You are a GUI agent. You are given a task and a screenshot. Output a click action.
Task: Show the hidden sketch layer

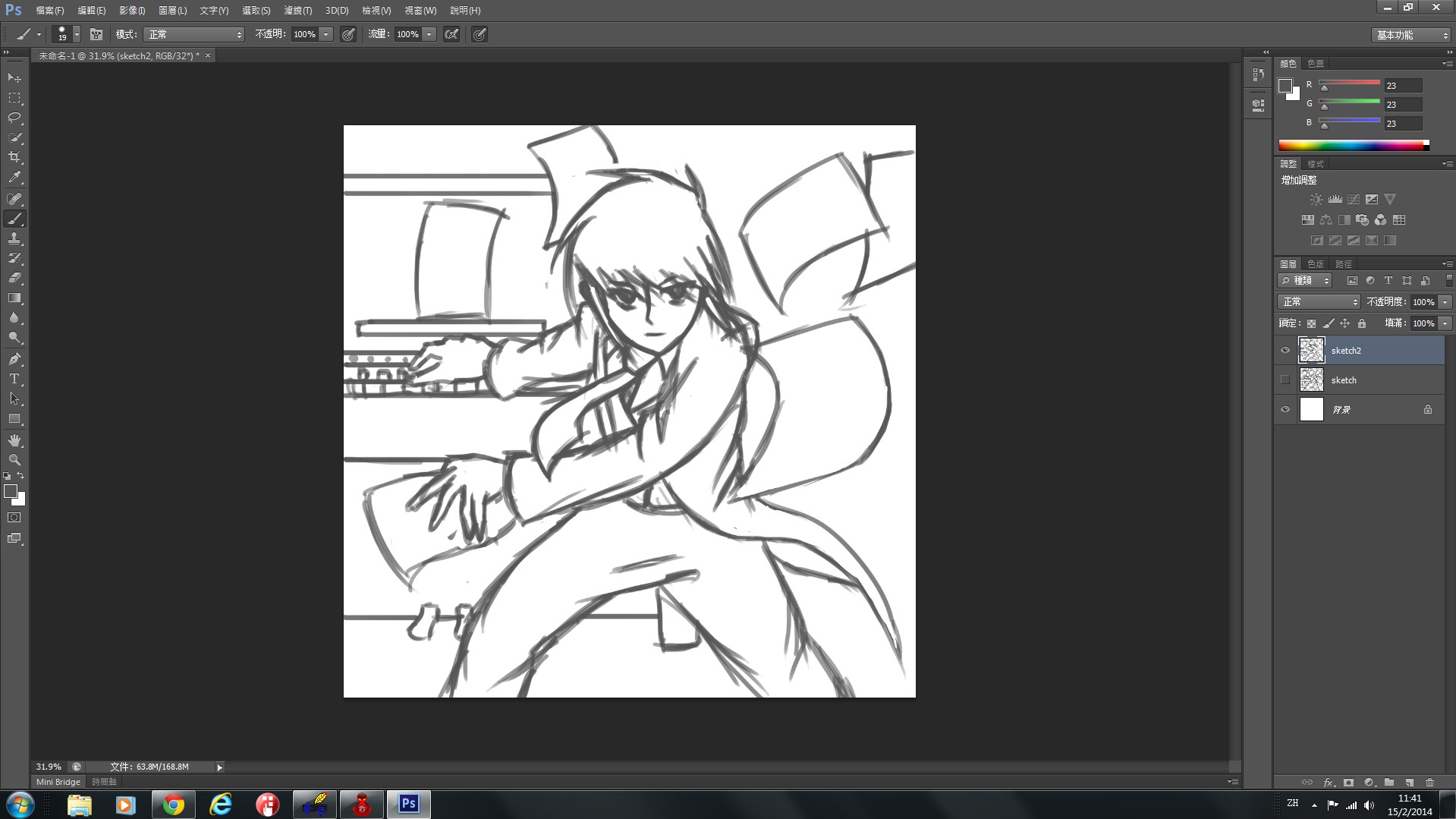1285,380
